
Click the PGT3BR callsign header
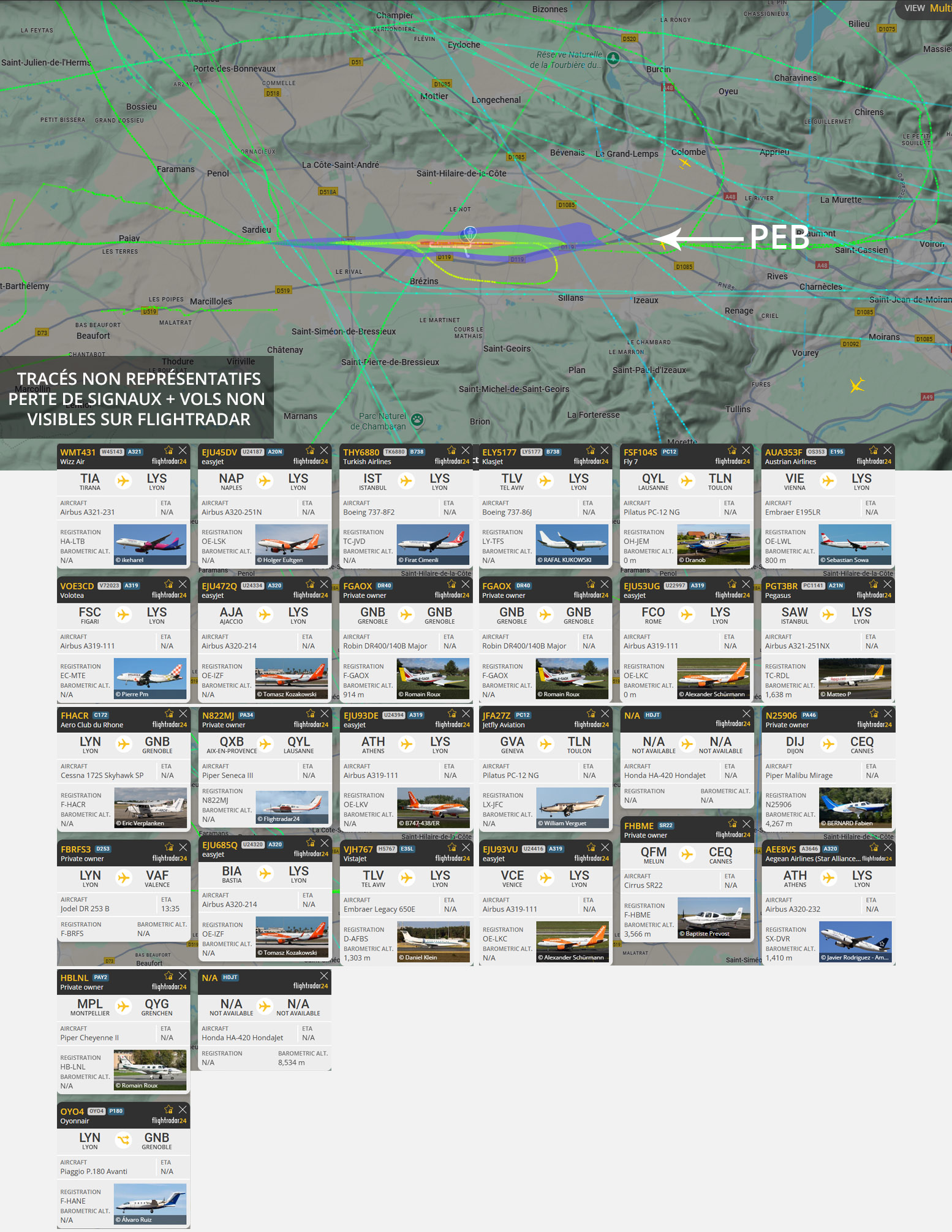pos(781,586)
